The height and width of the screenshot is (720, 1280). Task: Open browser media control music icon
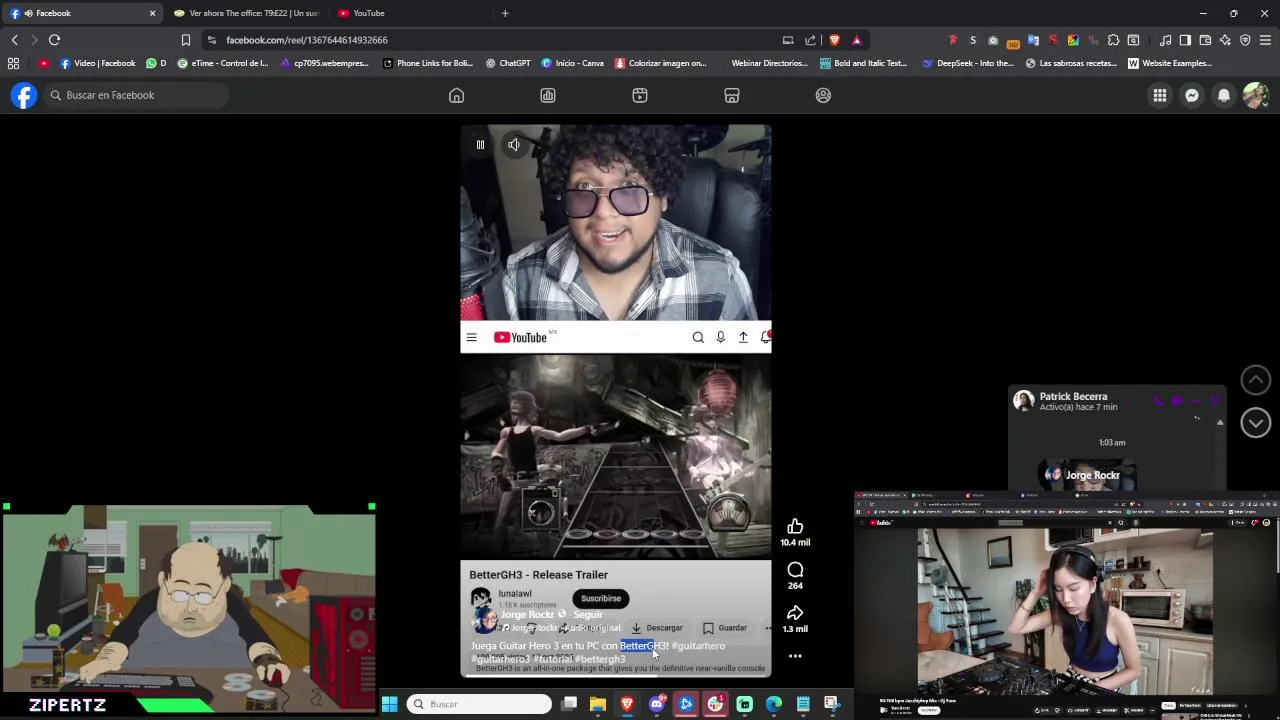[1165, 40]
